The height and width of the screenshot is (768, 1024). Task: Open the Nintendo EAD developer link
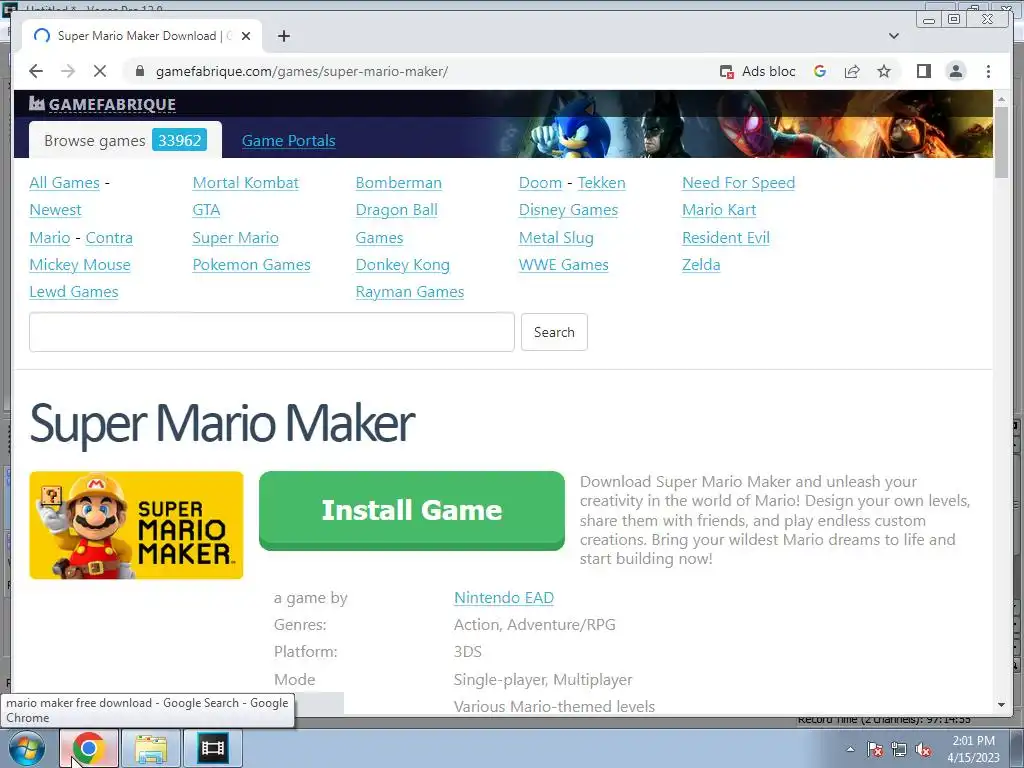tap(504, 598)
